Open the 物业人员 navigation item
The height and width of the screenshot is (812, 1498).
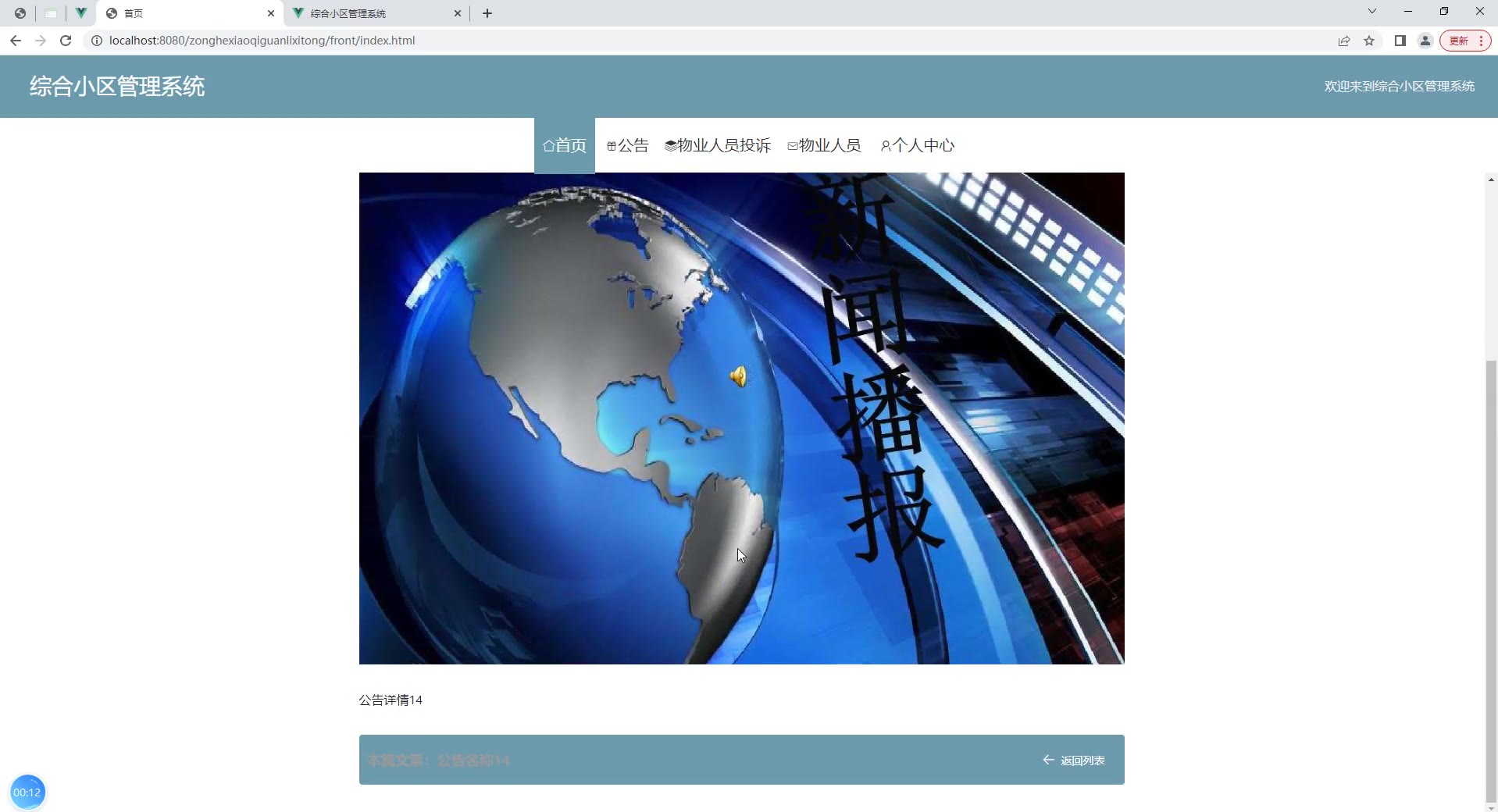point(824,145)
